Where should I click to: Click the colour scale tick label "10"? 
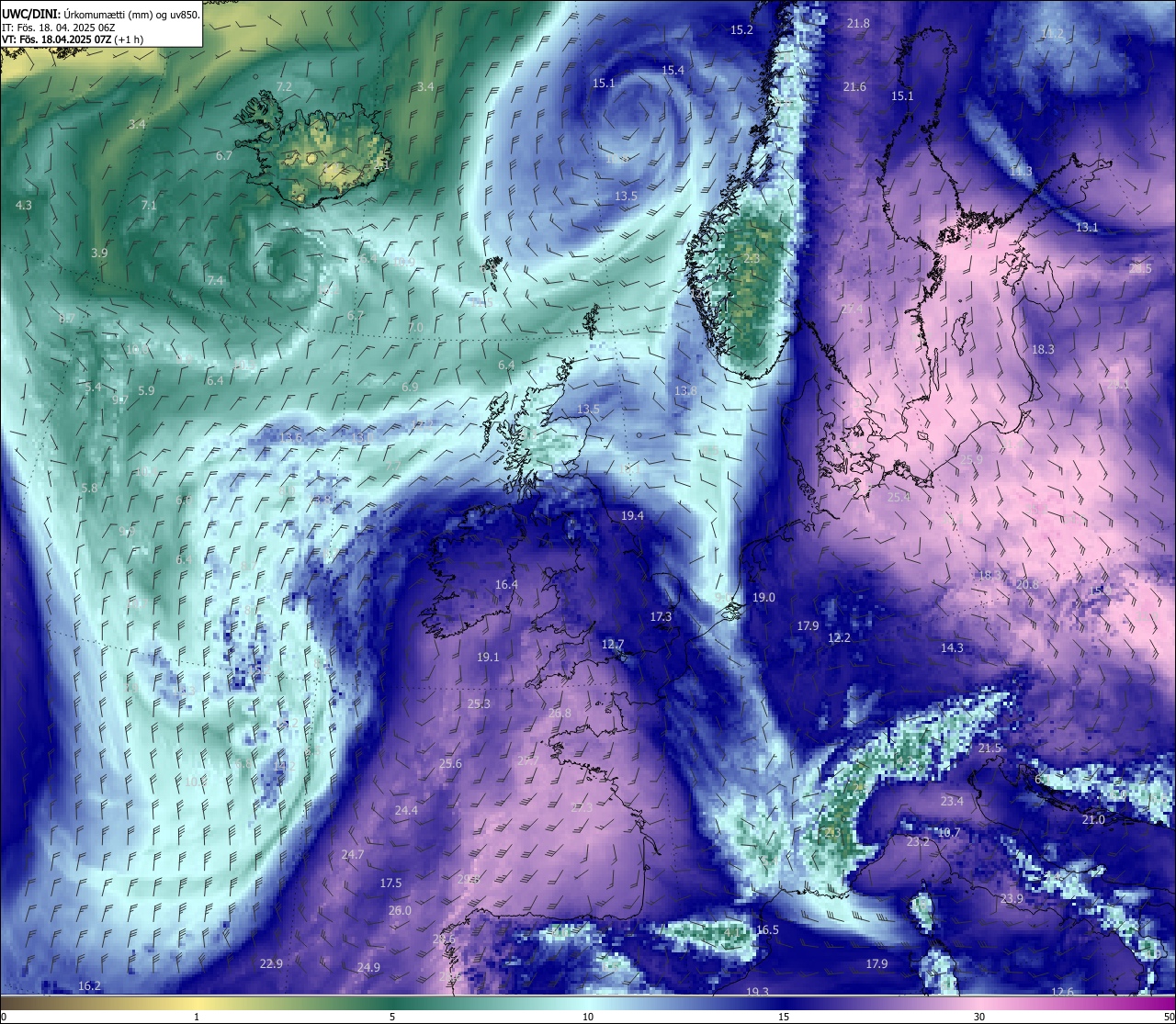click(588, 1017)
